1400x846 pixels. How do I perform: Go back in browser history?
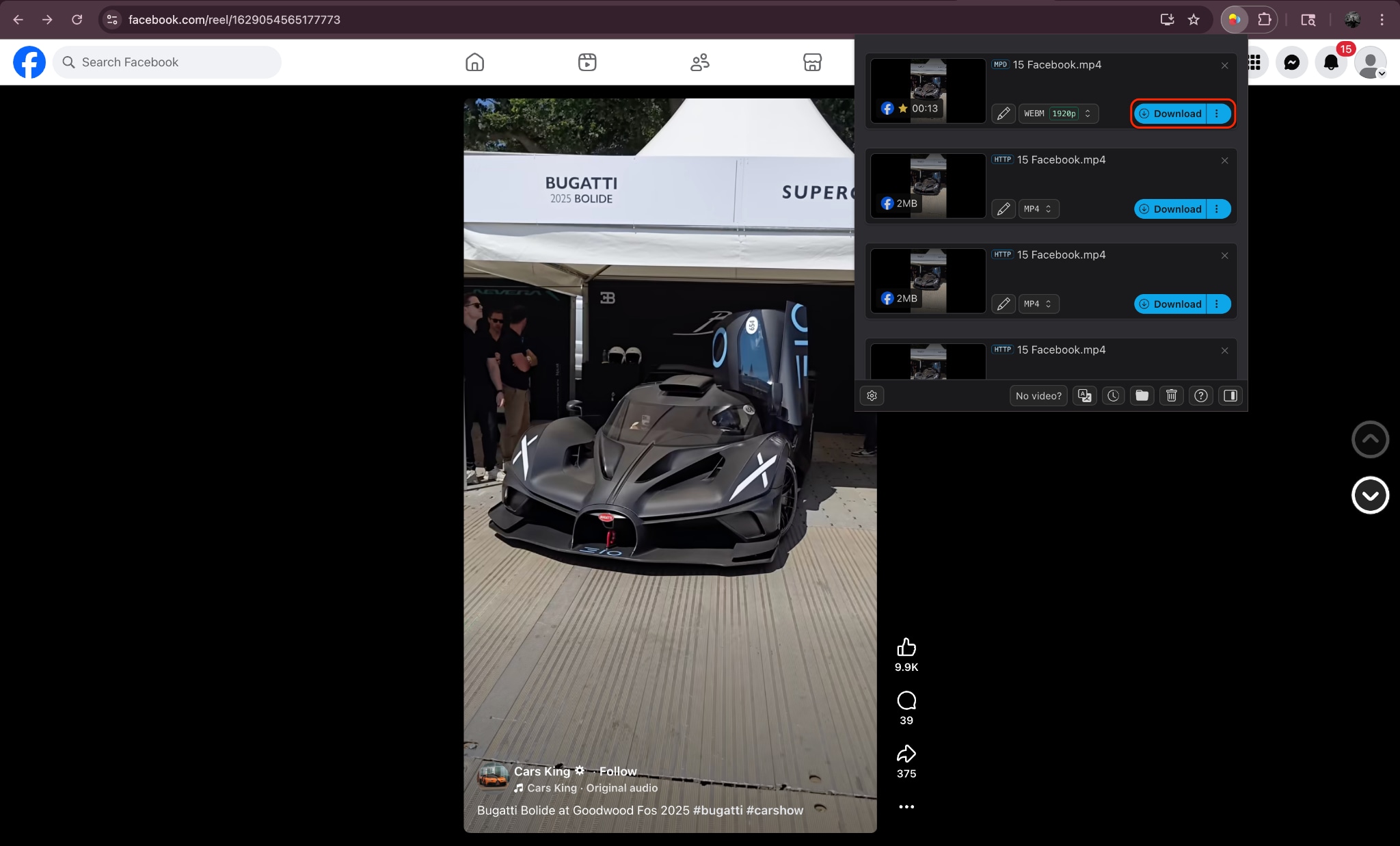[18, 20]
